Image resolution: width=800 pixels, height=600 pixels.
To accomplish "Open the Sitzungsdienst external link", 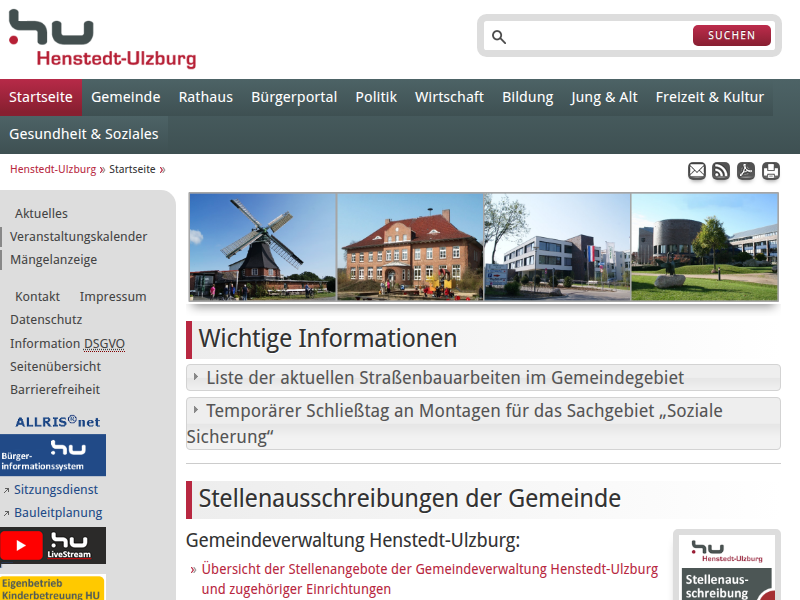I will click(56, 490).
